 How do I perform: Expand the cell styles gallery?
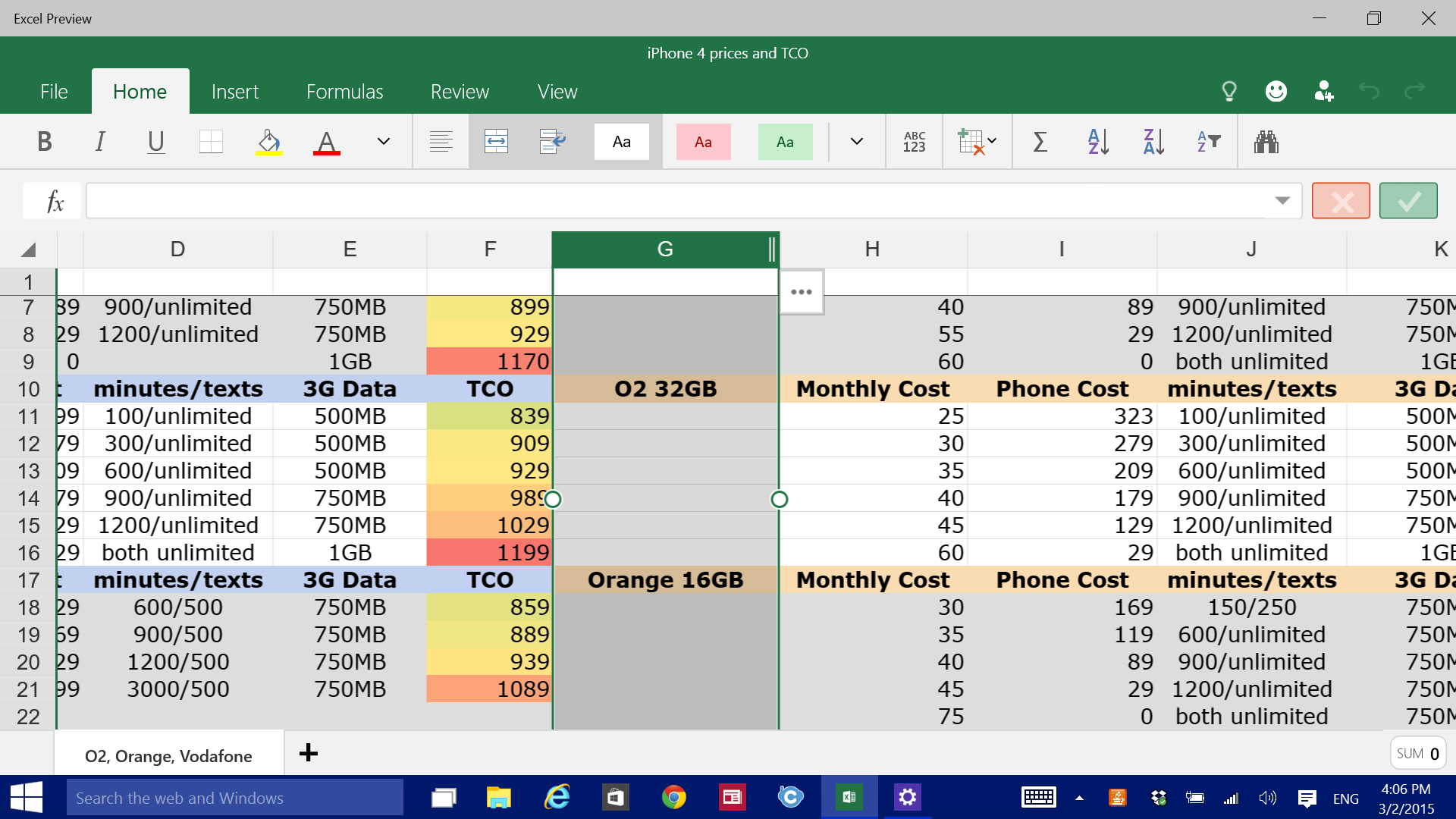857,142
